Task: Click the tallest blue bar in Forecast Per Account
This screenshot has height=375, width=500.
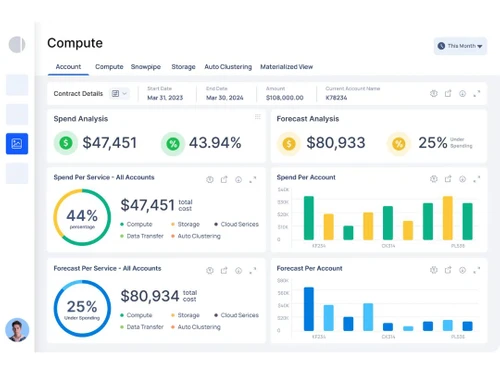Action: [x=309, y=309]
